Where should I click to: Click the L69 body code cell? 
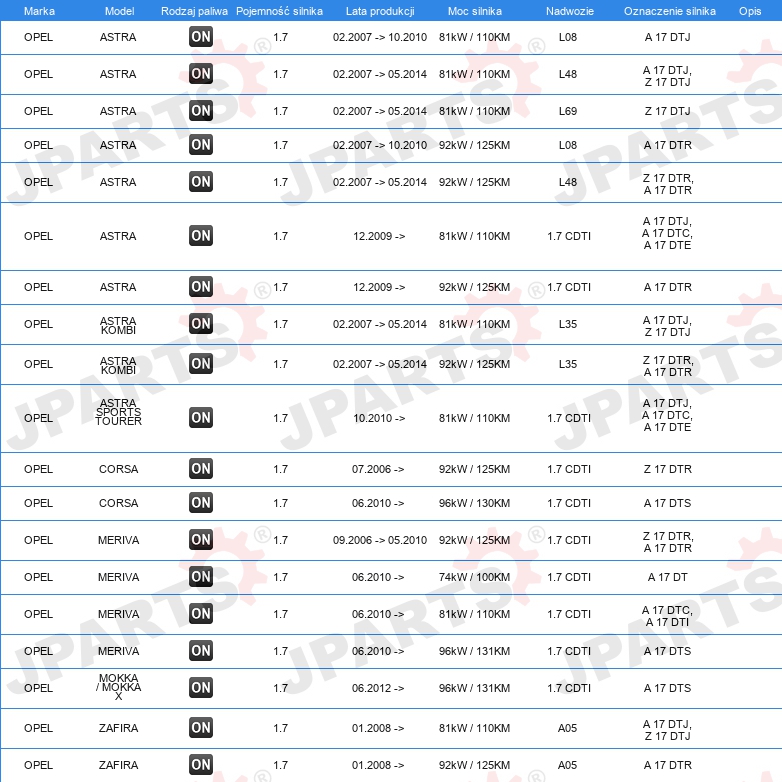(568, 111)
